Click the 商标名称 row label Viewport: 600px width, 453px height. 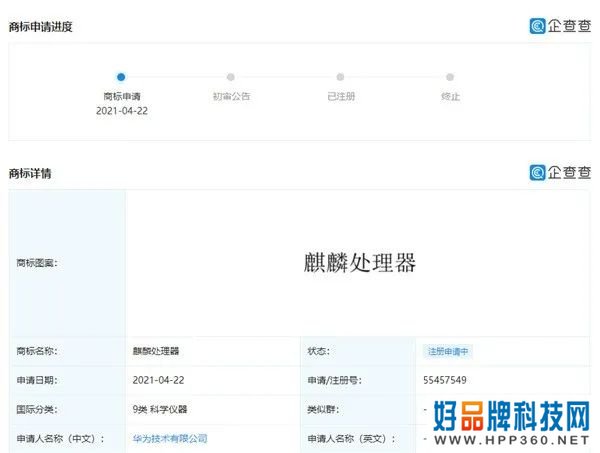tap(37, 351)
